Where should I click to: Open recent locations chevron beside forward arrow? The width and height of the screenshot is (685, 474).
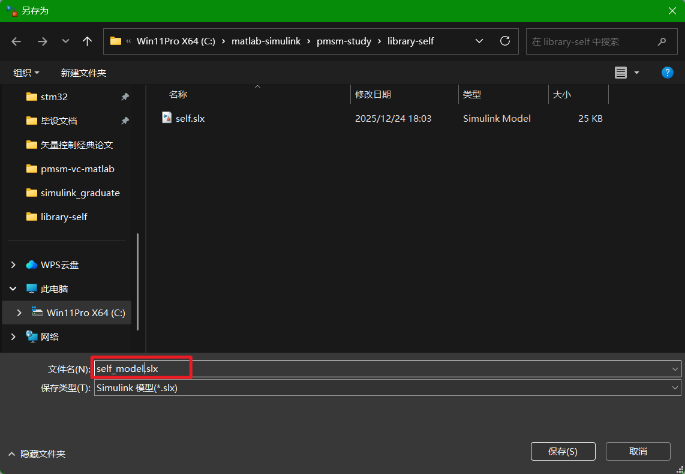[66, 42]
